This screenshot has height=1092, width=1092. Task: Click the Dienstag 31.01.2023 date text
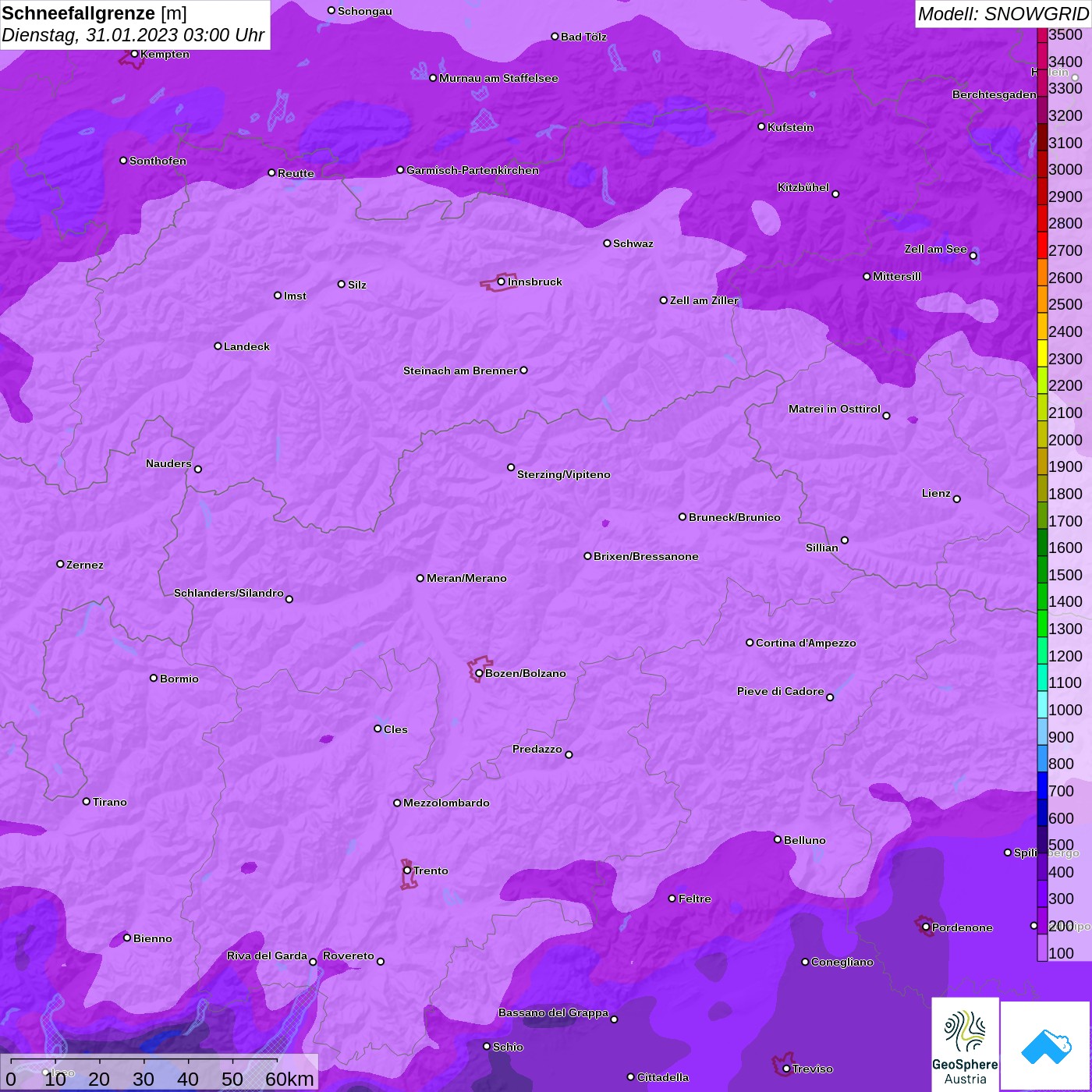click(133, 35)
